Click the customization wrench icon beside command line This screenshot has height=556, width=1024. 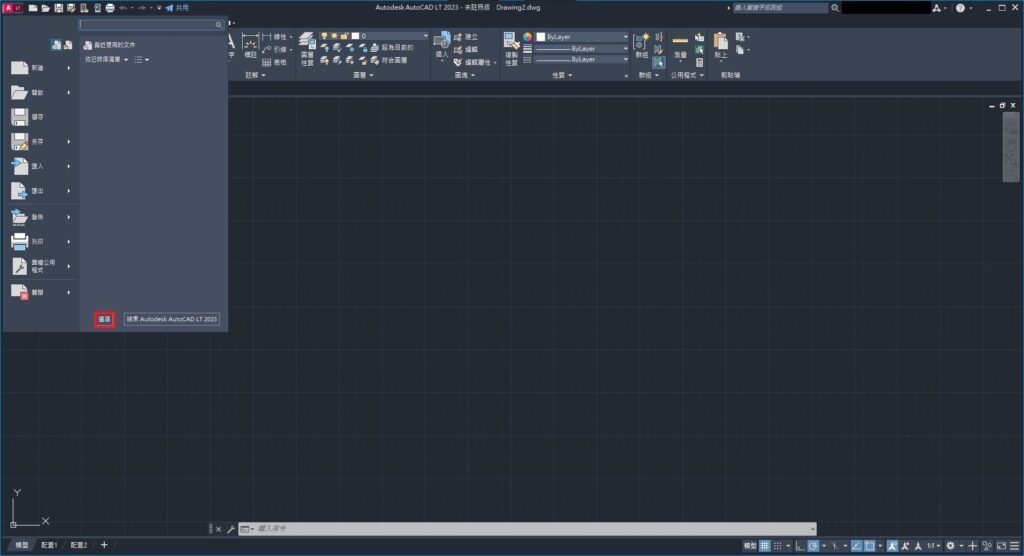231,528
